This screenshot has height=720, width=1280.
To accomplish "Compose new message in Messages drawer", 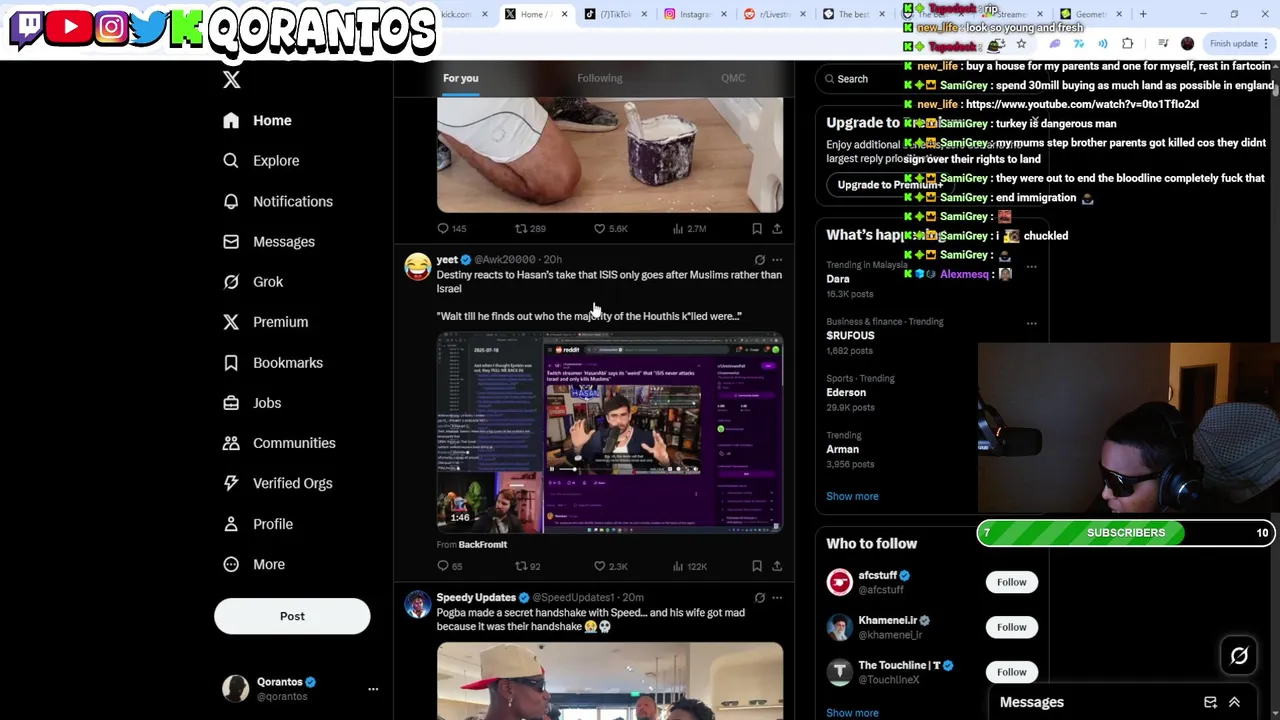I will point(1210,702).
